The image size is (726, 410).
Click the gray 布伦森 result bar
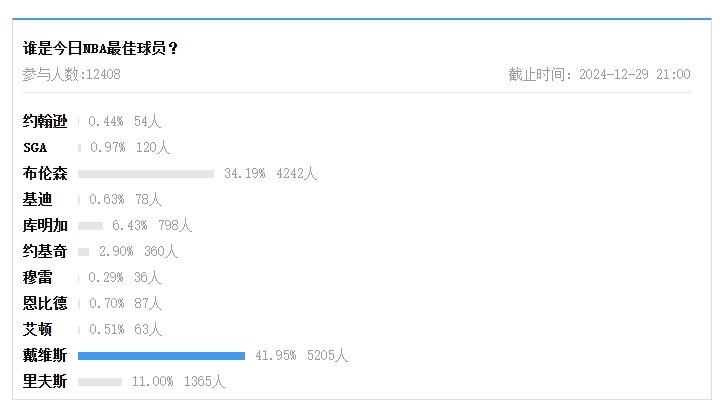pyautogui.click(x=146, y=174)
